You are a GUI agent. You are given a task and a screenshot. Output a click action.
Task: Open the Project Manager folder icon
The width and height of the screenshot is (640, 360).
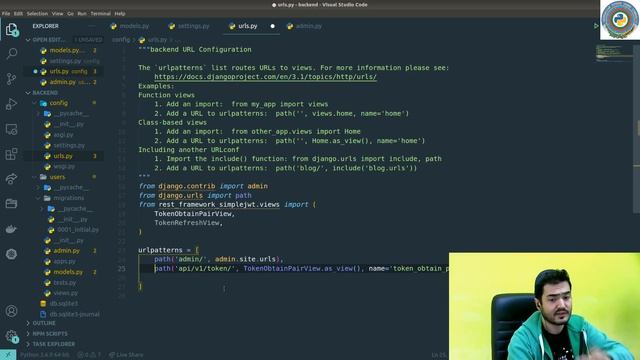11,203
